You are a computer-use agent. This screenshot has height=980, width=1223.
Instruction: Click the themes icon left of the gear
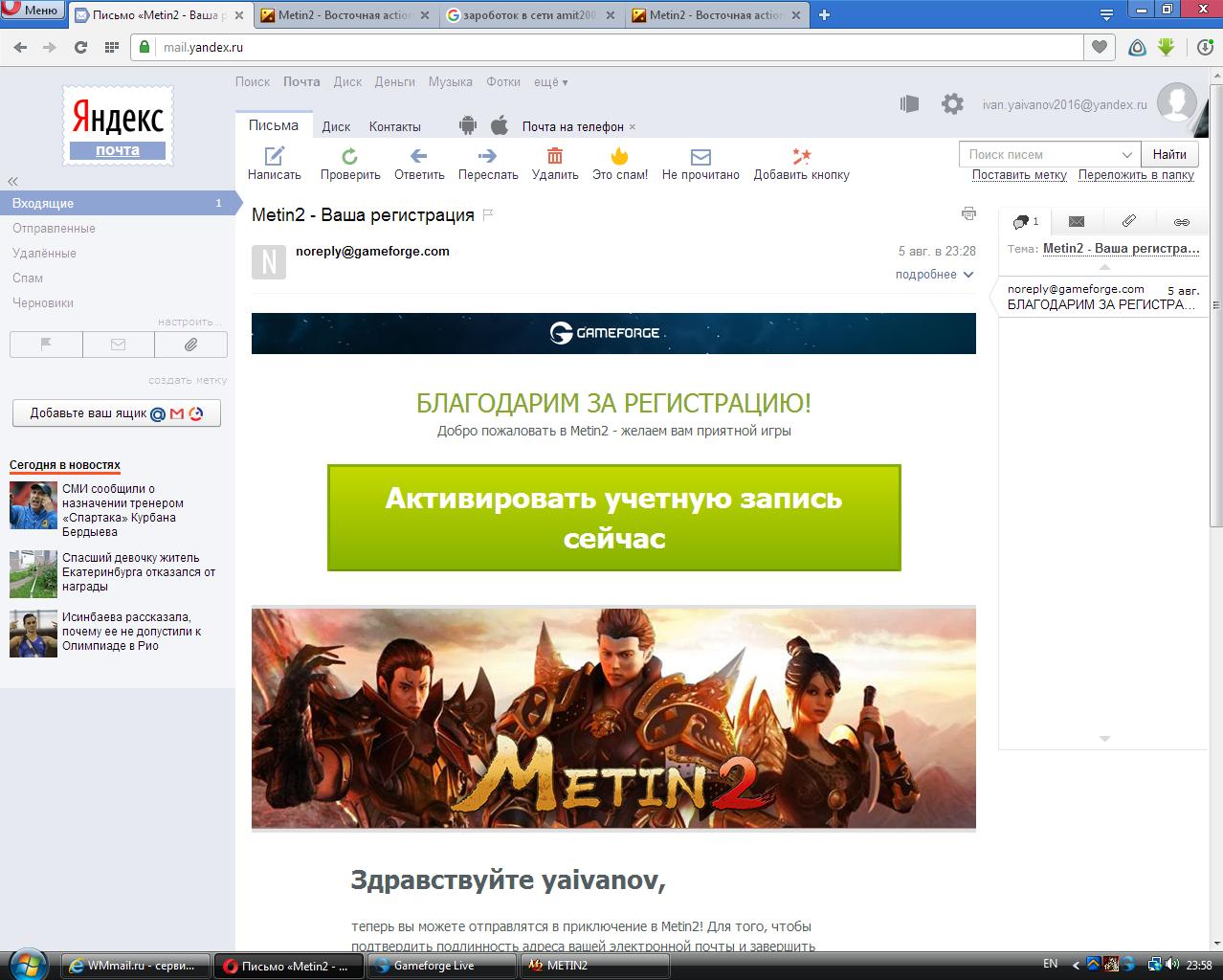click(x=909, y=103)
